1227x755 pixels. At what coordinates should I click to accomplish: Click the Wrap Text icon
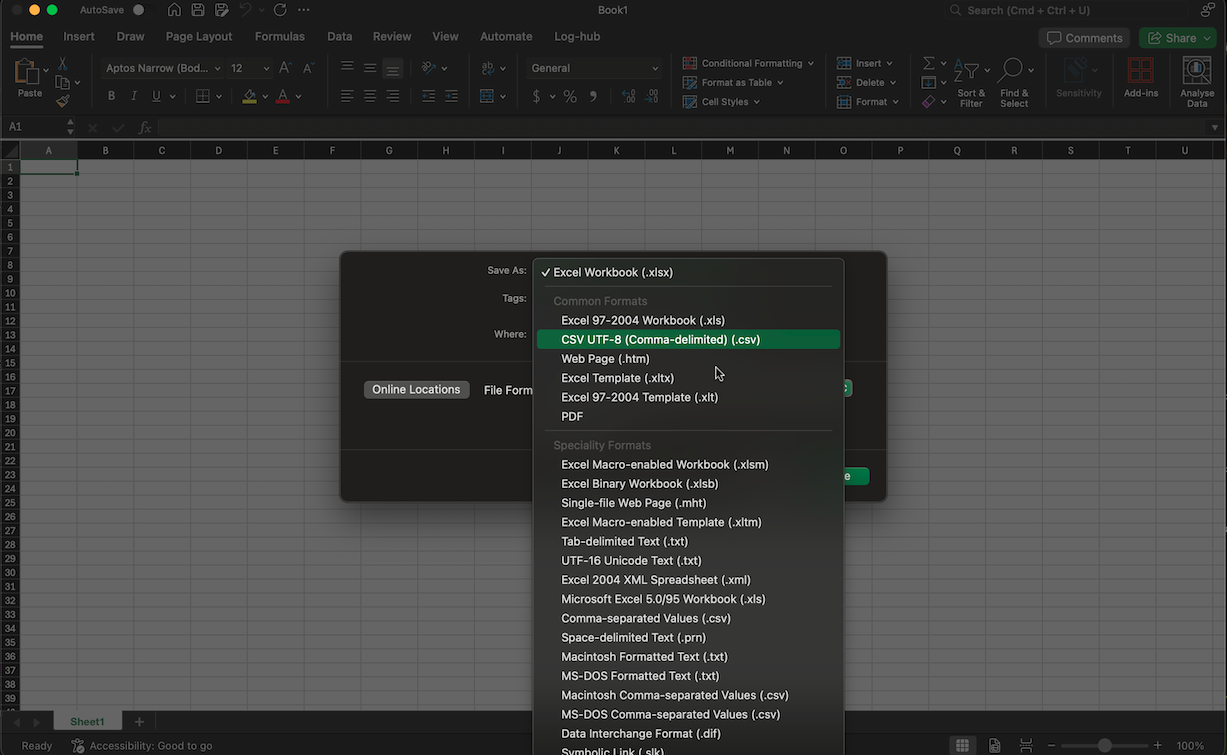487,68
